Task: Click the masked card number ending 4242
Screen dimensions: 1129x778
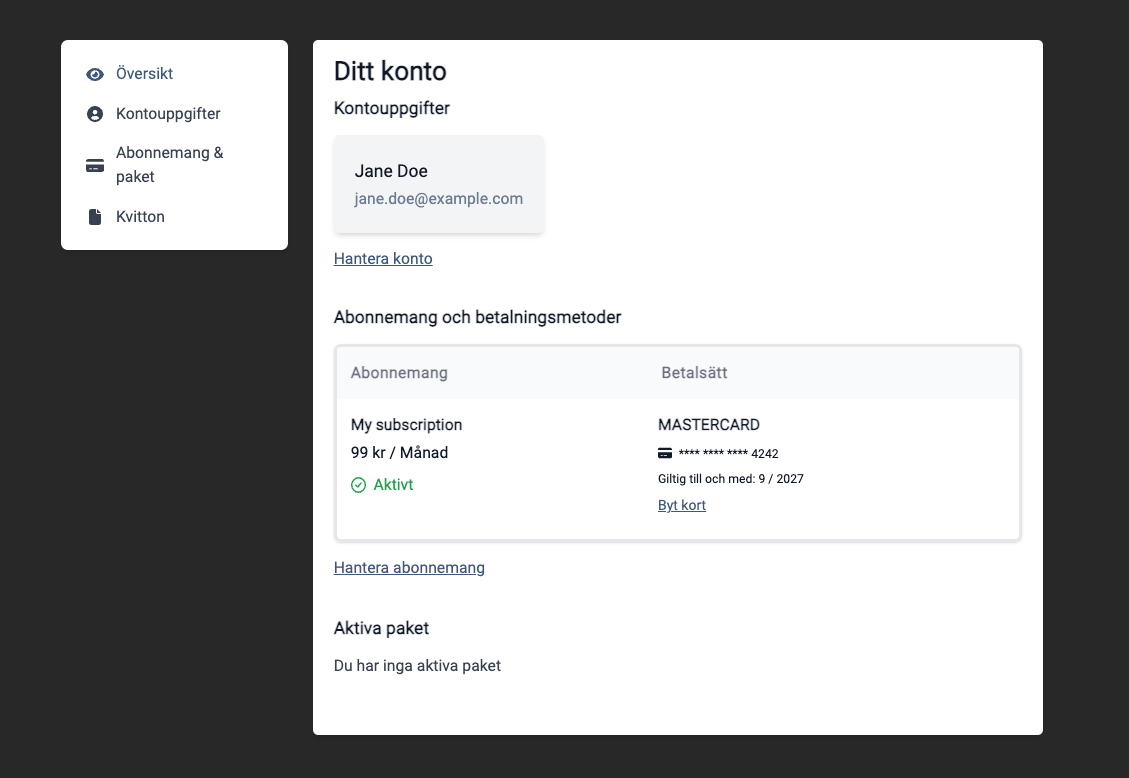Action: (729, 453)
